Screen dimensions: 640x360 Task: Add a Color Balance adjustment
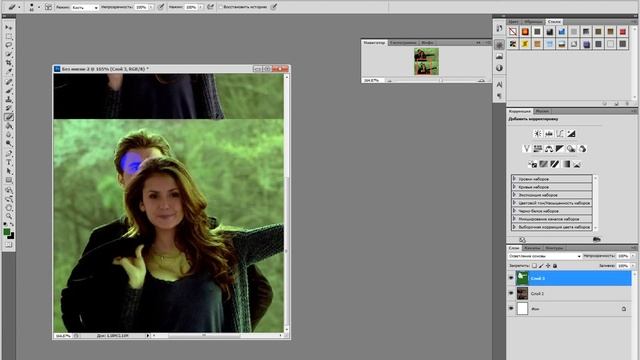[x=549, y=149]
